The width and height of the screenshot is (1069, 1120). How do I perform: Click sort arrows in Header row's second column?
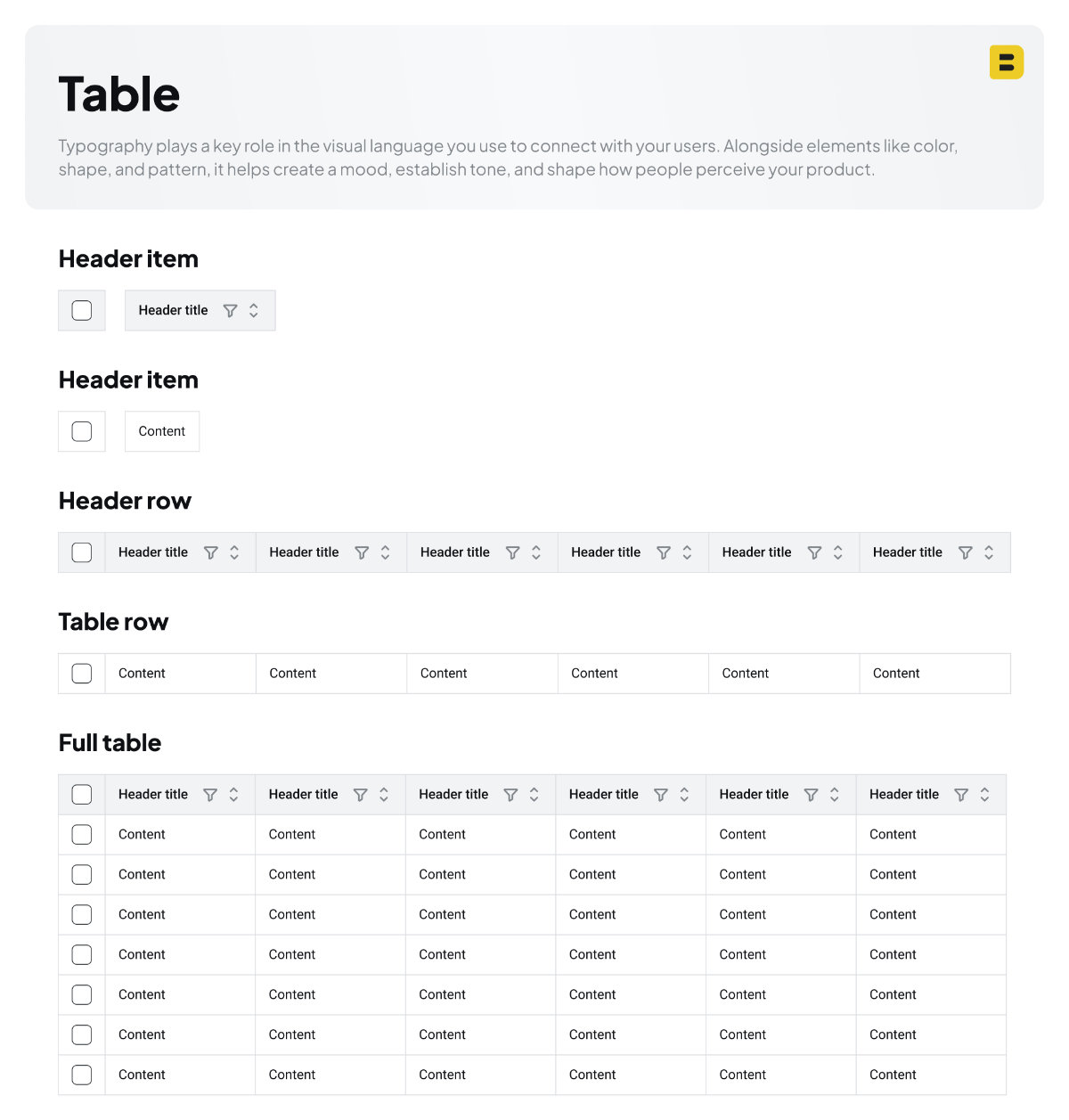(386, 553)
